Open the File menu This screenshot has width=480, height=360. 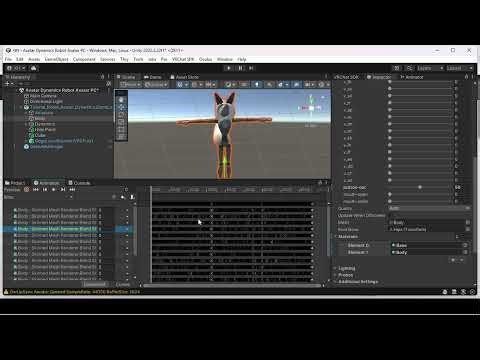click(x=8, y=59)
